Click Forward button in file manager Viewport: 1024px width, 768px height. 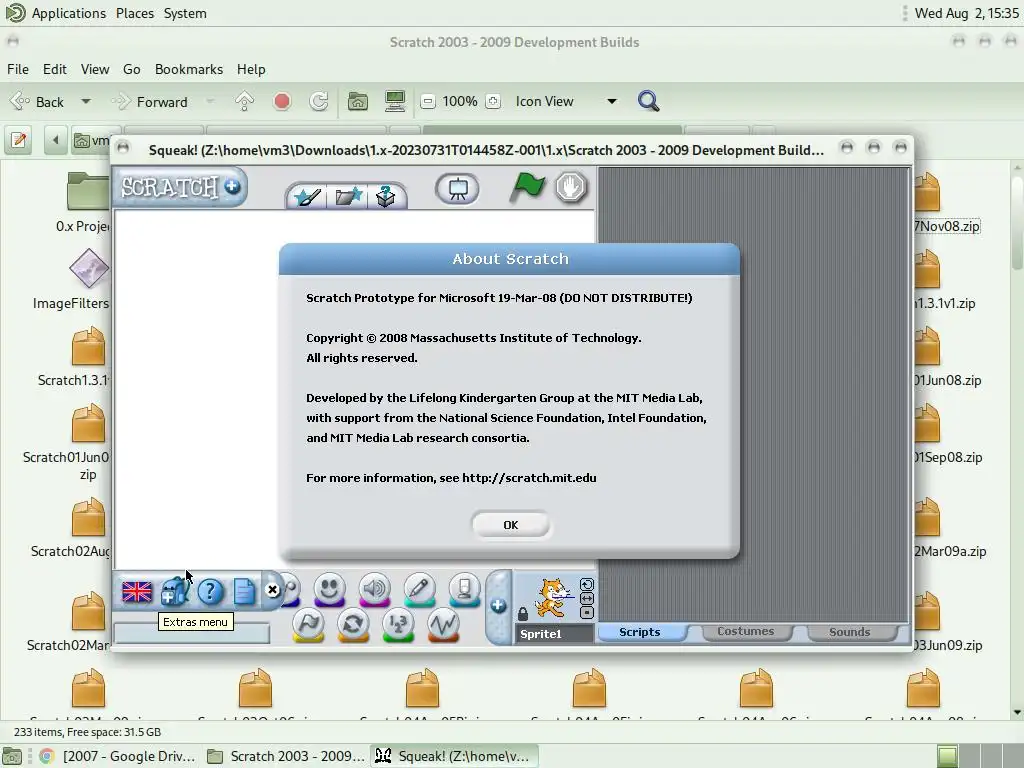click(x=150, y=102)
